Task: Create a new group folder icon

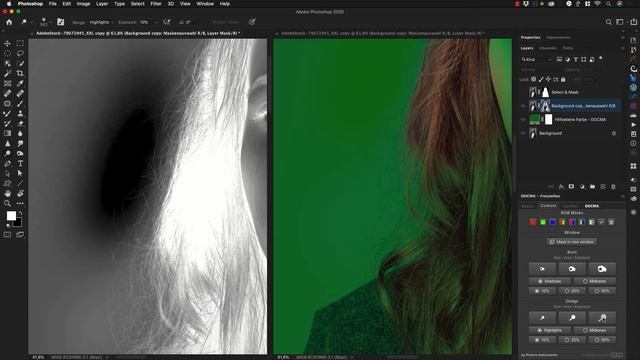Action: [592, 187]
